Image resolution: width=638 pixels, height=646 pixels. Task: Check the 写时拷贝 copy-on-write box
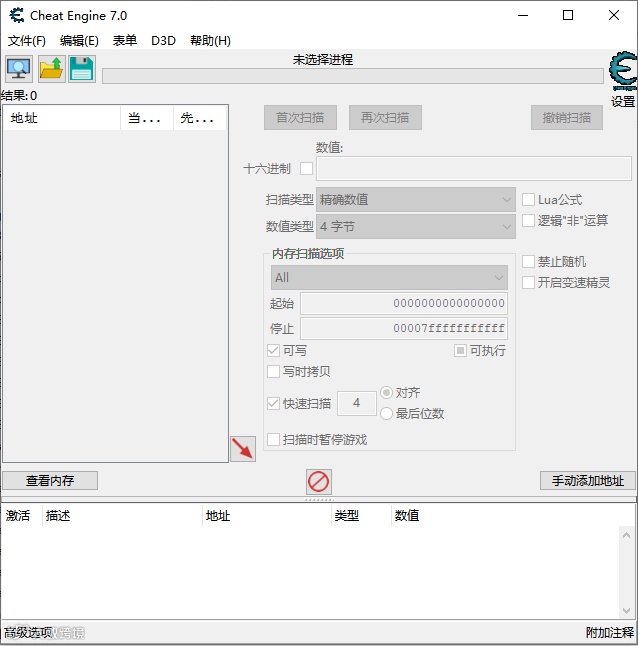click(273, 372)
